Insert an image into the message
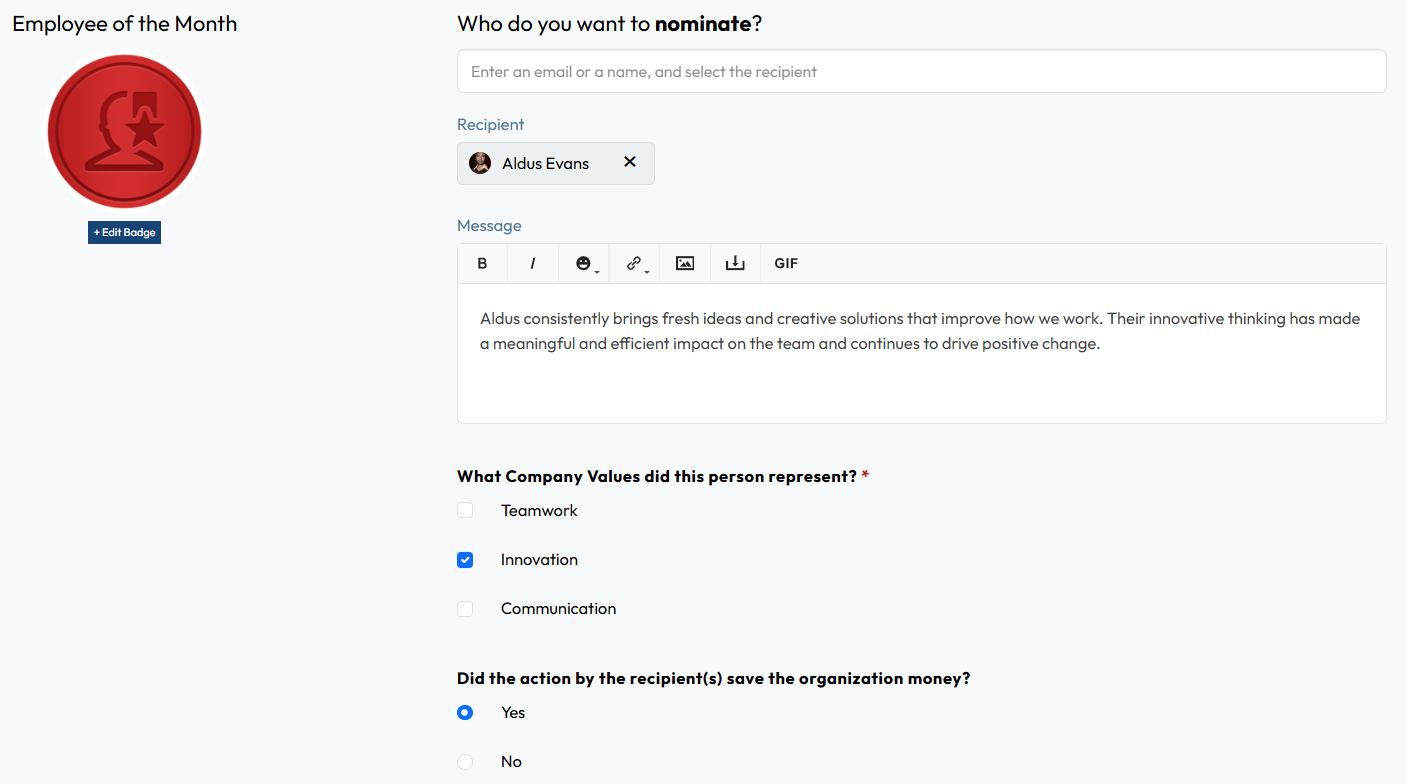Screen dimensions: 1407x784 point(685,263)
